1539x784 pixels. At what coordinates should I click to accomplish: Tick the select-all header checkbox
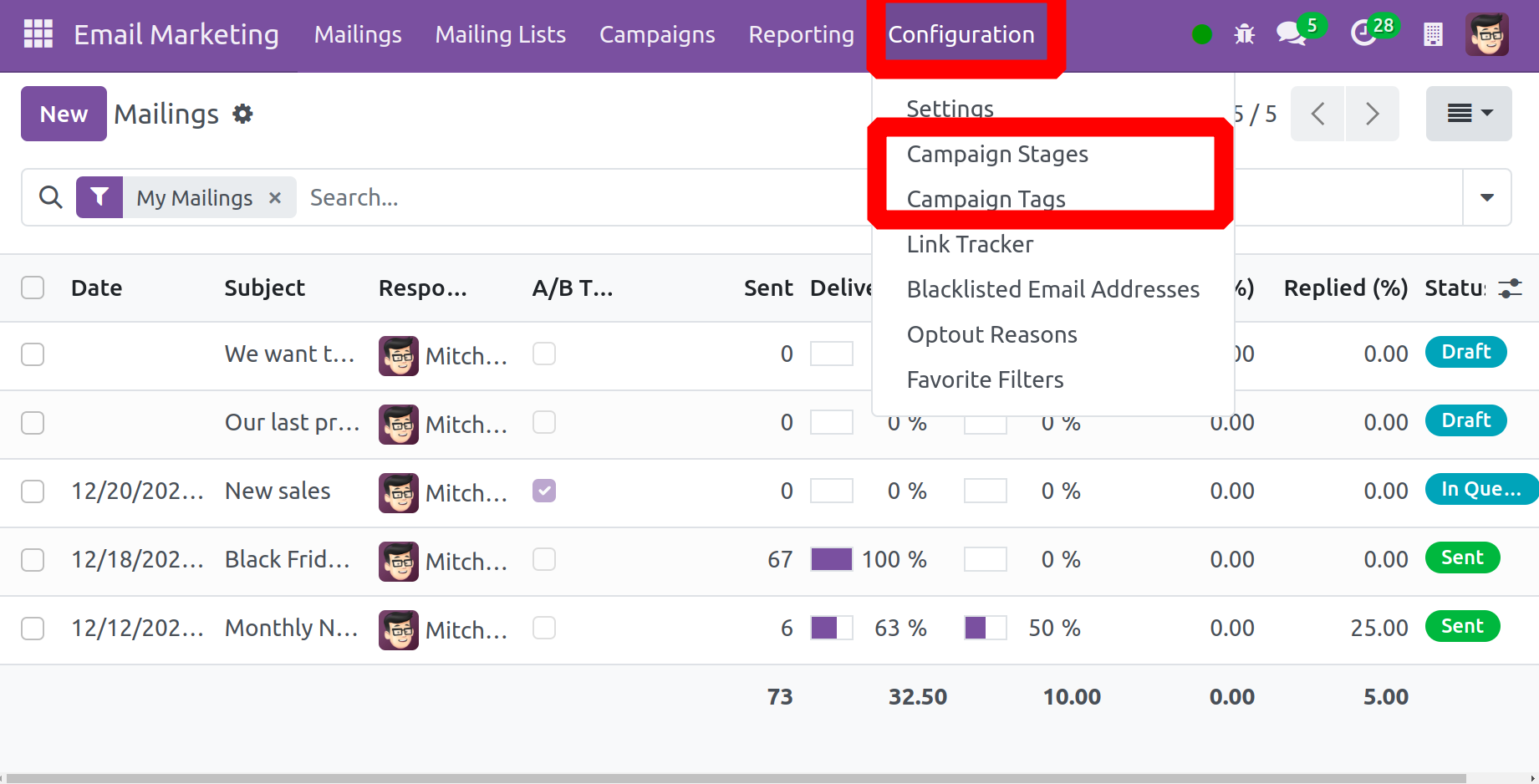33,288
